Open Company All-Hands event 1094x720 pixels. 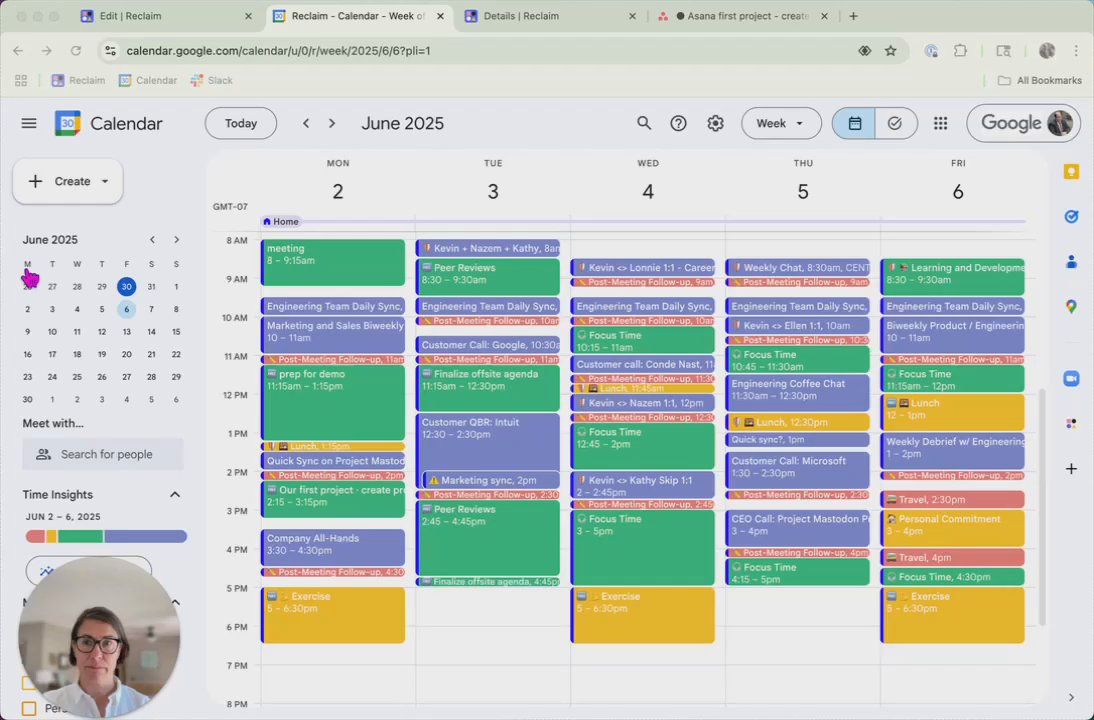[x=333, y=547]
